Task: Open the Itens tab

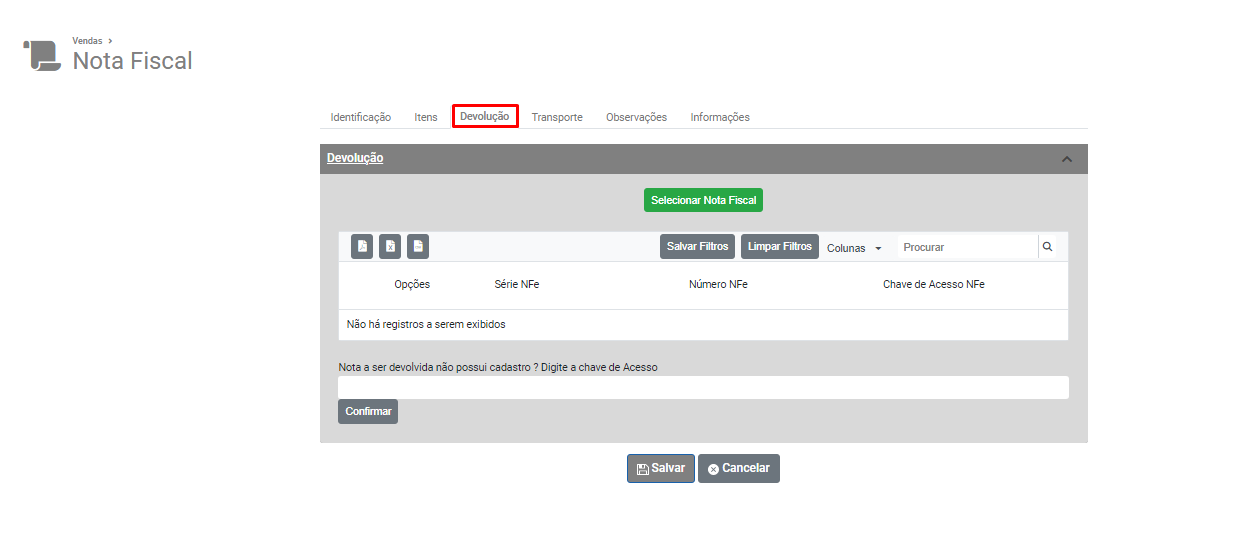Action: [x=426, y=117]
